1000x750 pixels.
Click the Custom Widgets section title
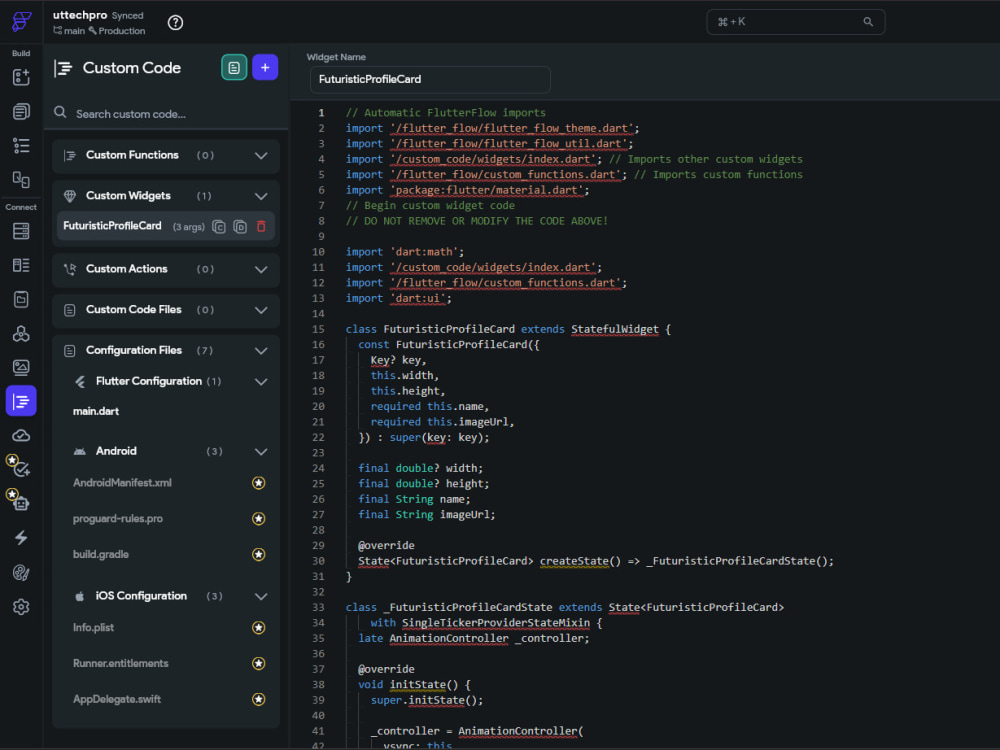128,196
